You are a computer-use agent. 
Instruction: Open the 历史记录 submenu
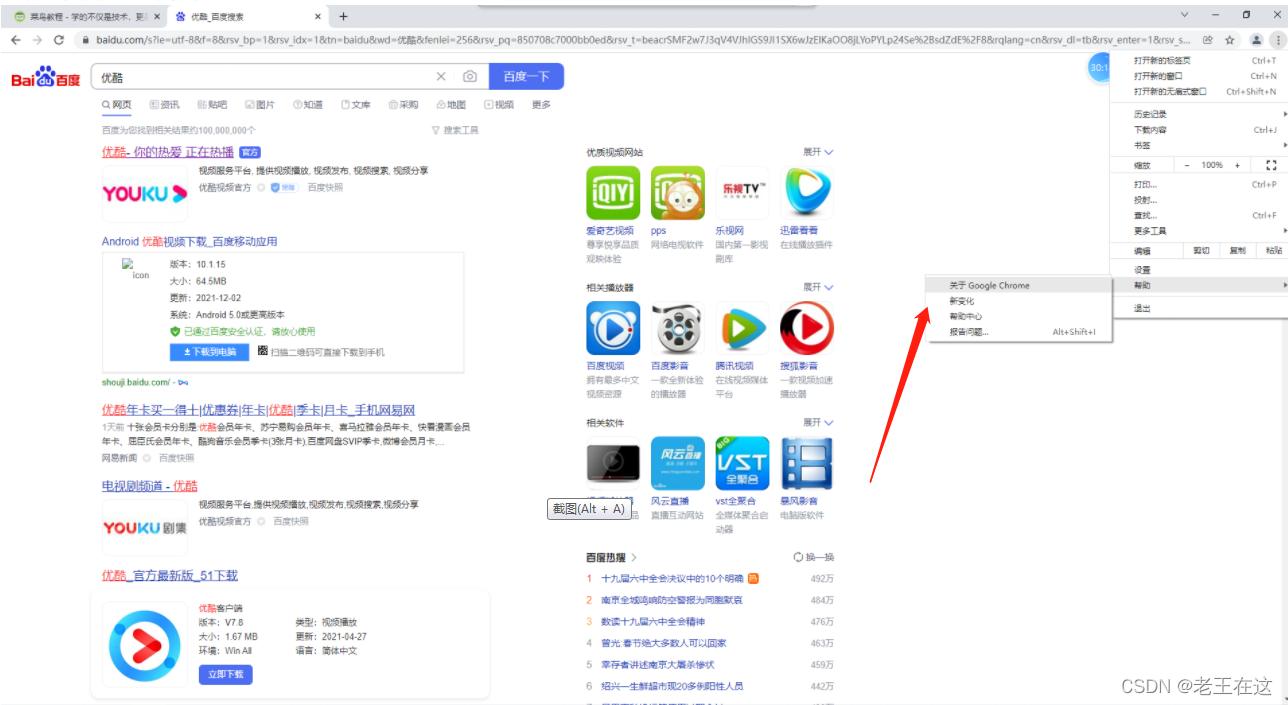point(1199,114)
